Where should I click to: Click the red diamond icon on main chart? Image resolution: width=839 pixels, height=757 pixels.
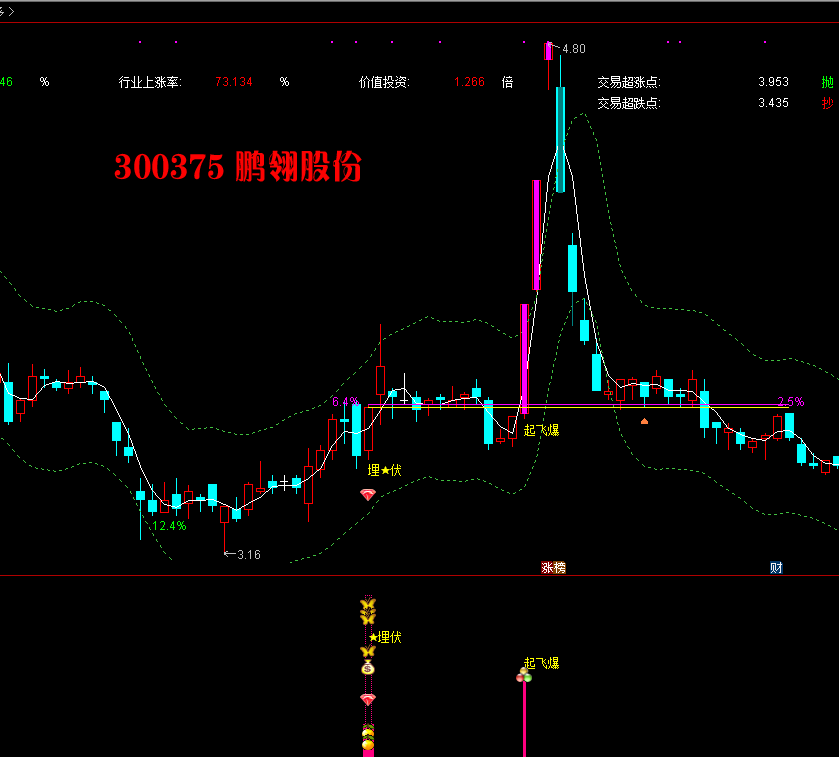368,494
